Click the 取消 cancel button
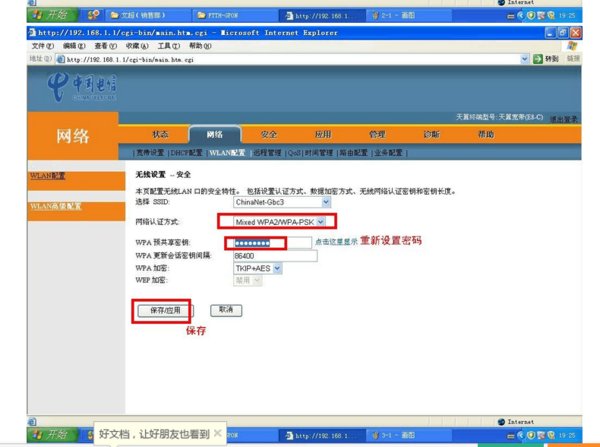The image size is (600, 447). [226, 310]
